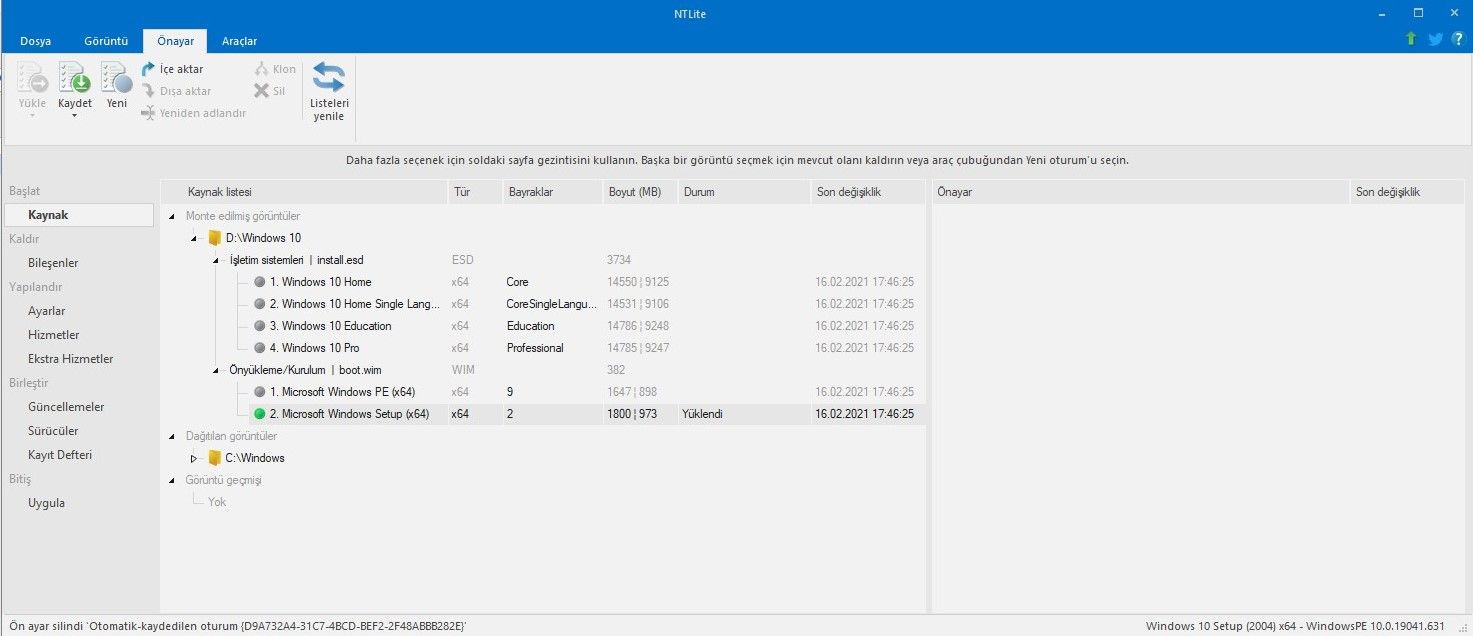Click gray status dot of Windows 10 Pro

(260, 348)
